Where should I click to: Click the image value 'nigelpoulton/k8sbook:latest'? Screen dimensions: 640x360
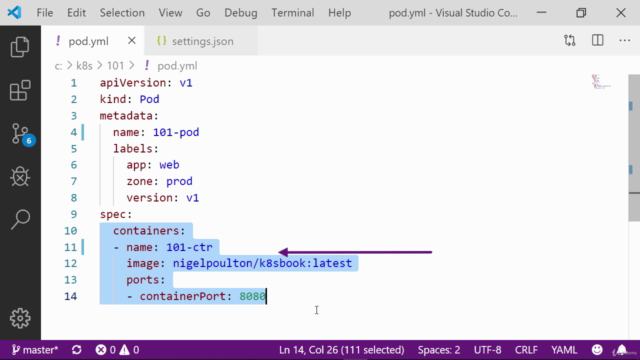tap(262, 263)
